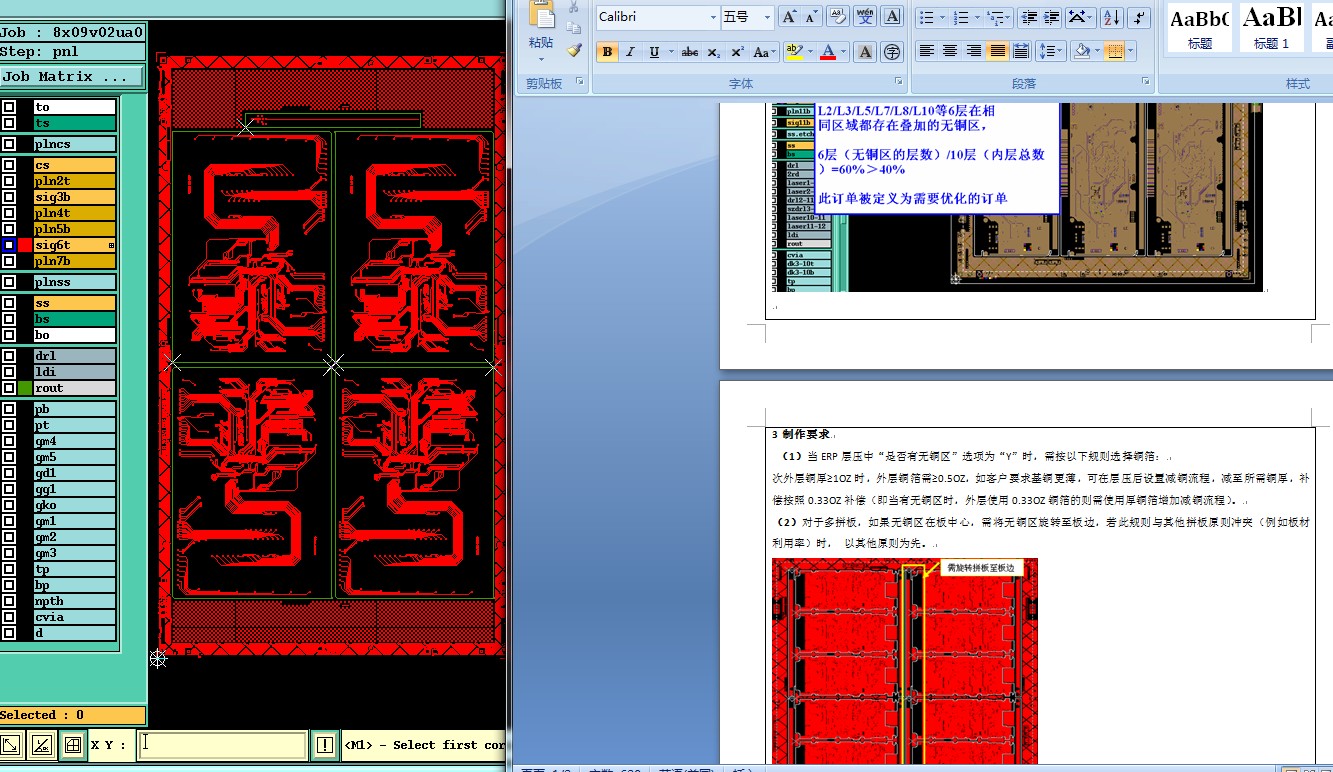
Task: Click the grid snap icon beside X Y
Action: [72, 744]
